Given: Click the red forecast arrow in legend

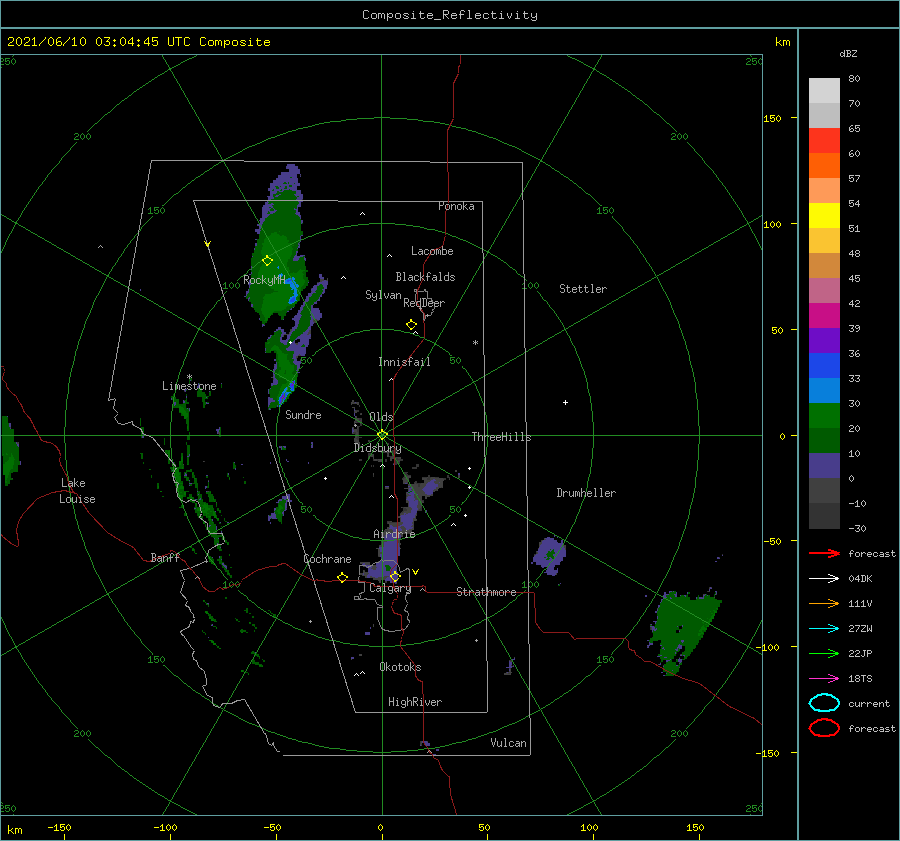Looking at the screenshot, I should click(824, 553).
